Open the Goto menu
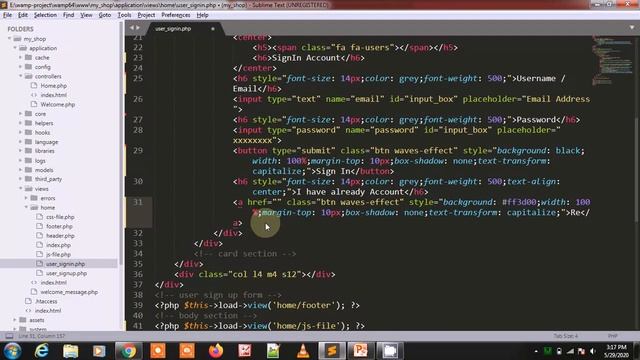The image size is (640, 360). click(105, 15)
